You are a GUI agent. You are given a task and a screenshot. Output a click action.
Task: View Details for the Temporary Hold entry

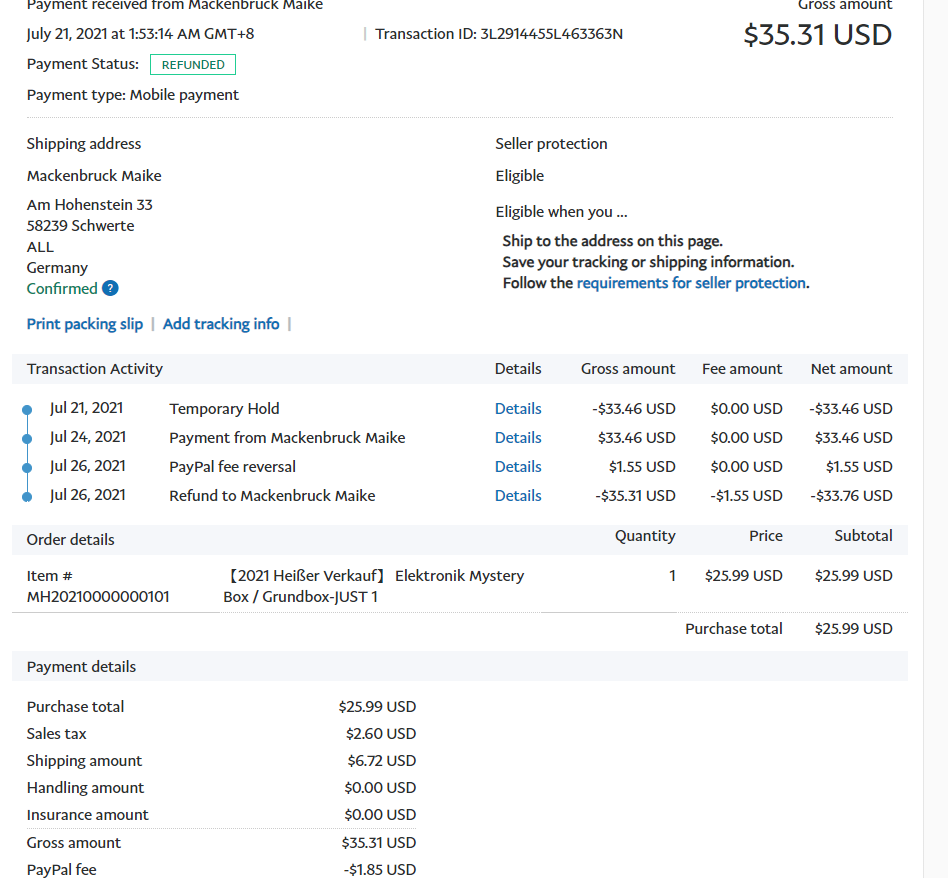click(x=518, y=409)
